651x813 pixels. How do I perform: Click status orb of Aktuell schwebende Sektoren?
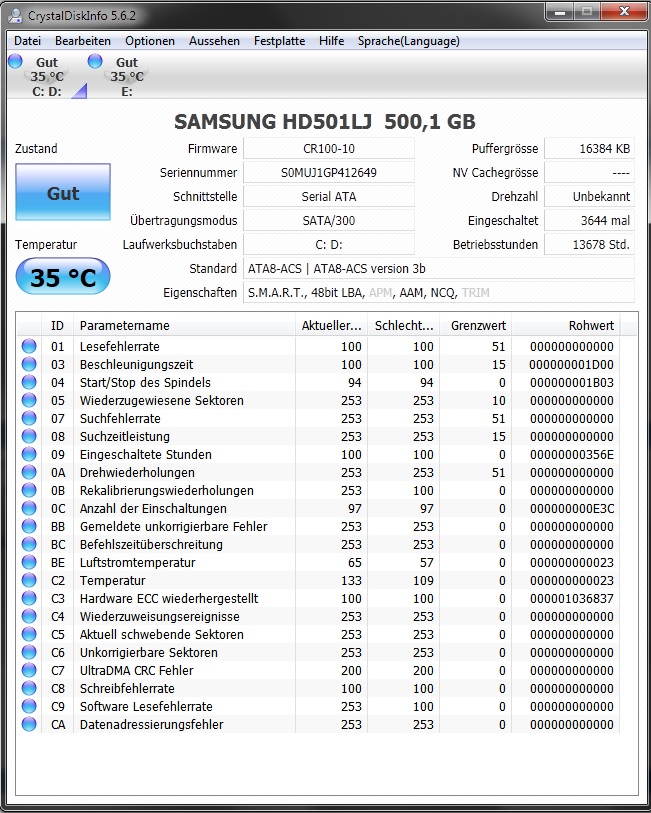[29, 634]
